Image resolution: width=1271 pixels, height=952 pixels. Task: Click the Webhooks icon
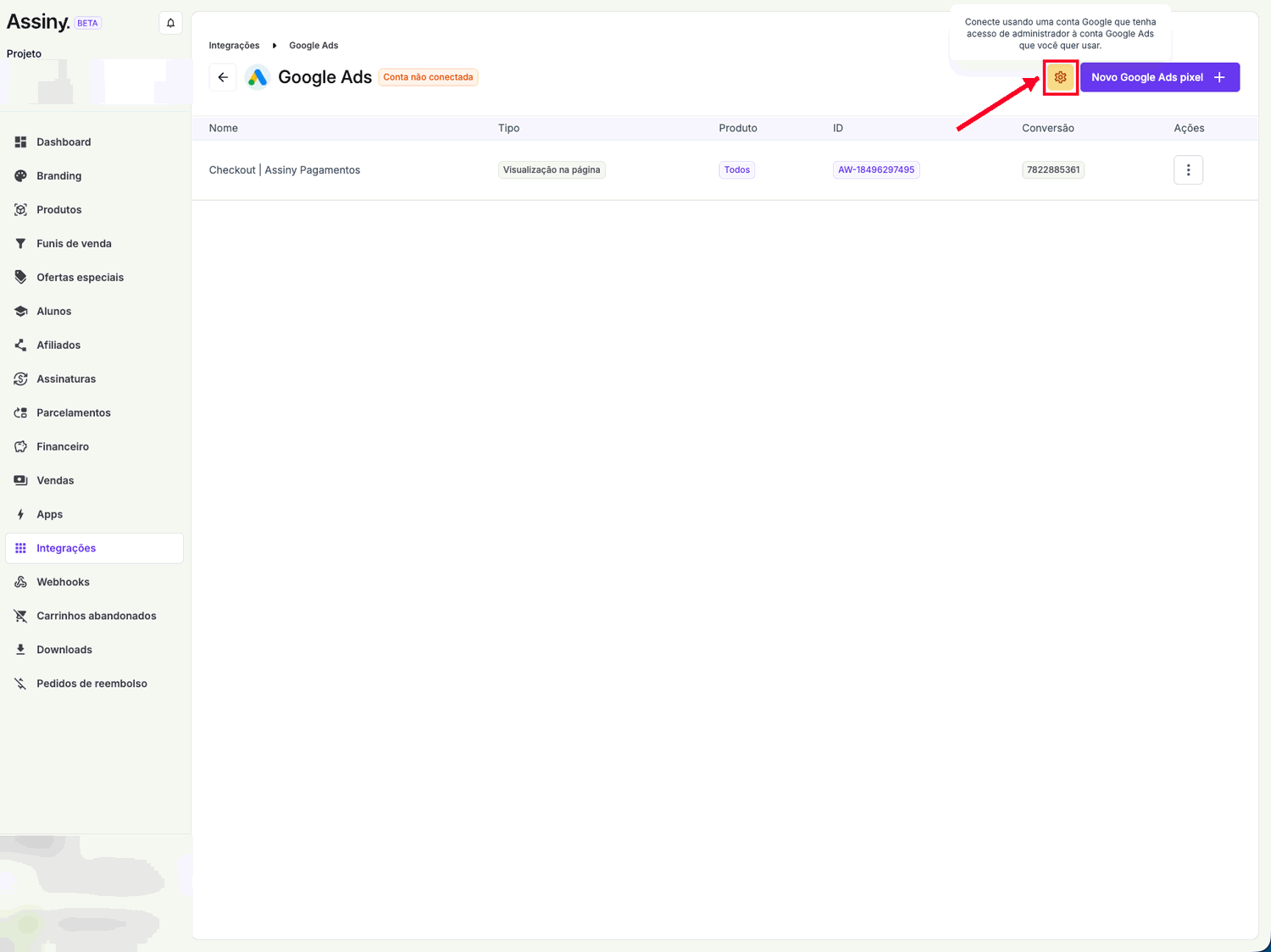point(21,583)
